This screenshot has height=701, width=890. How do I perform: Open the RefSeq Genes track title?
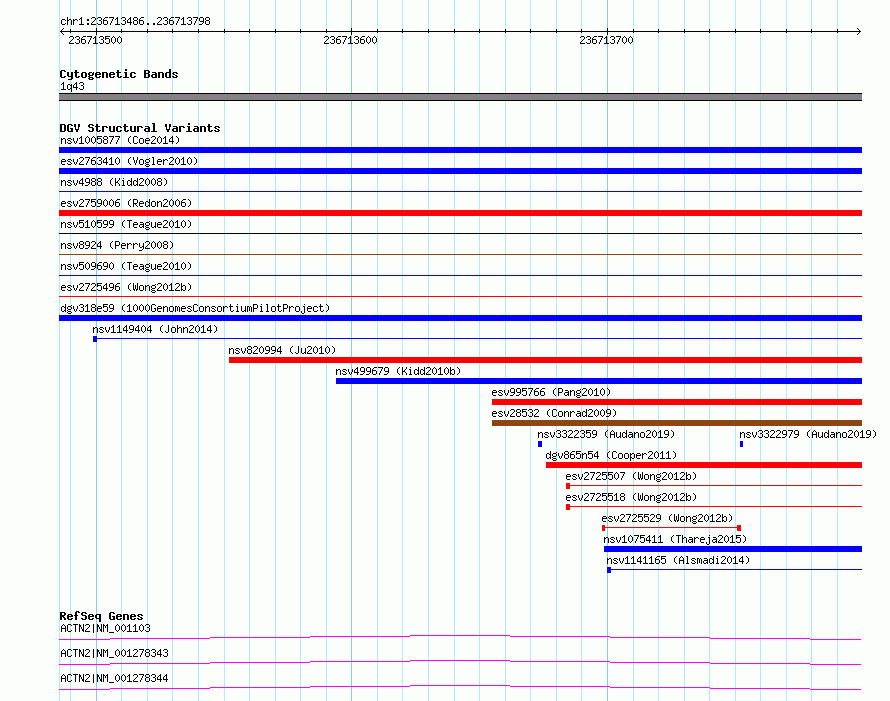[x=101, y=616]
